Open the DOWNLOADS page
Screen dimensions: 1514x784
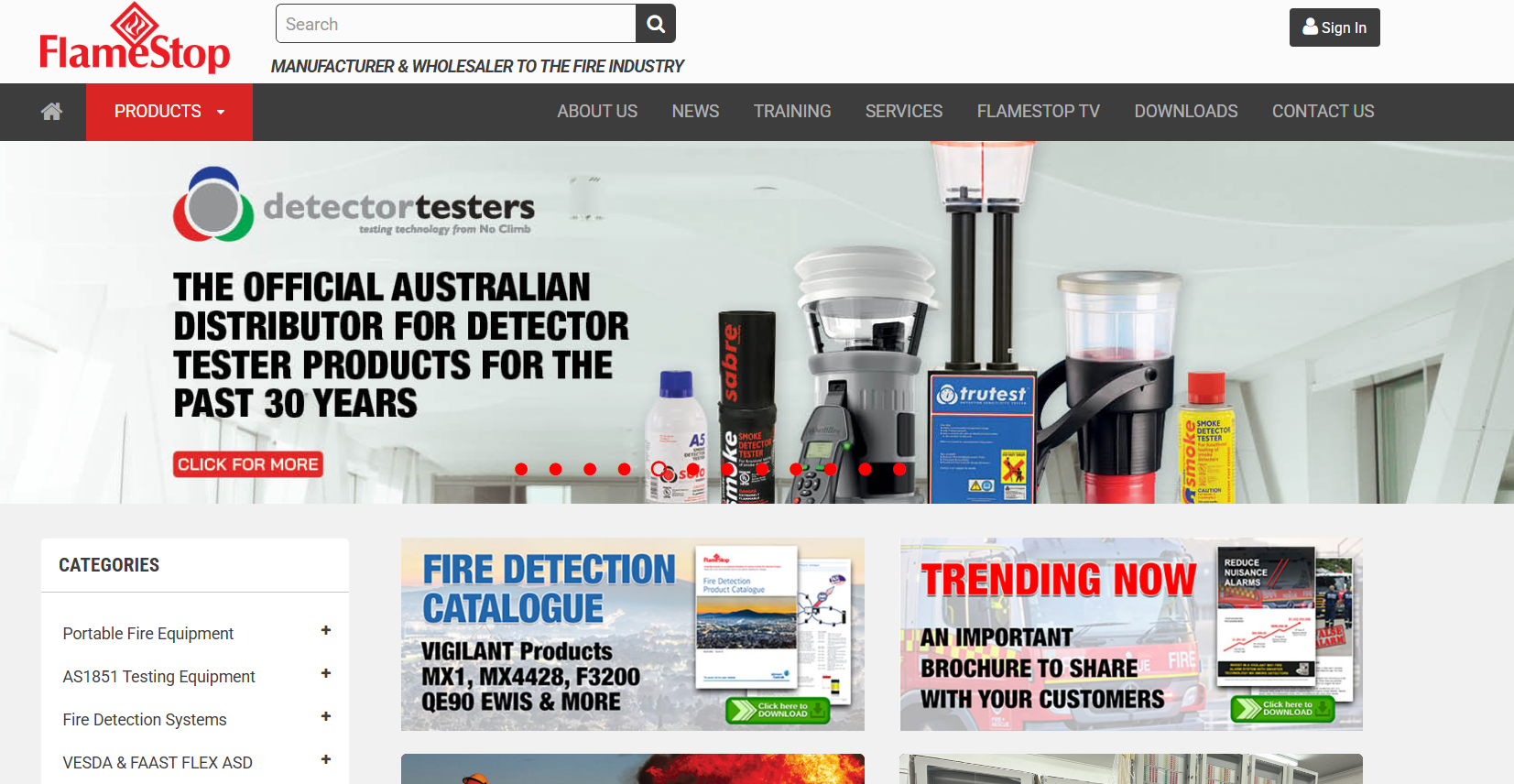[x=1186, y=112]
